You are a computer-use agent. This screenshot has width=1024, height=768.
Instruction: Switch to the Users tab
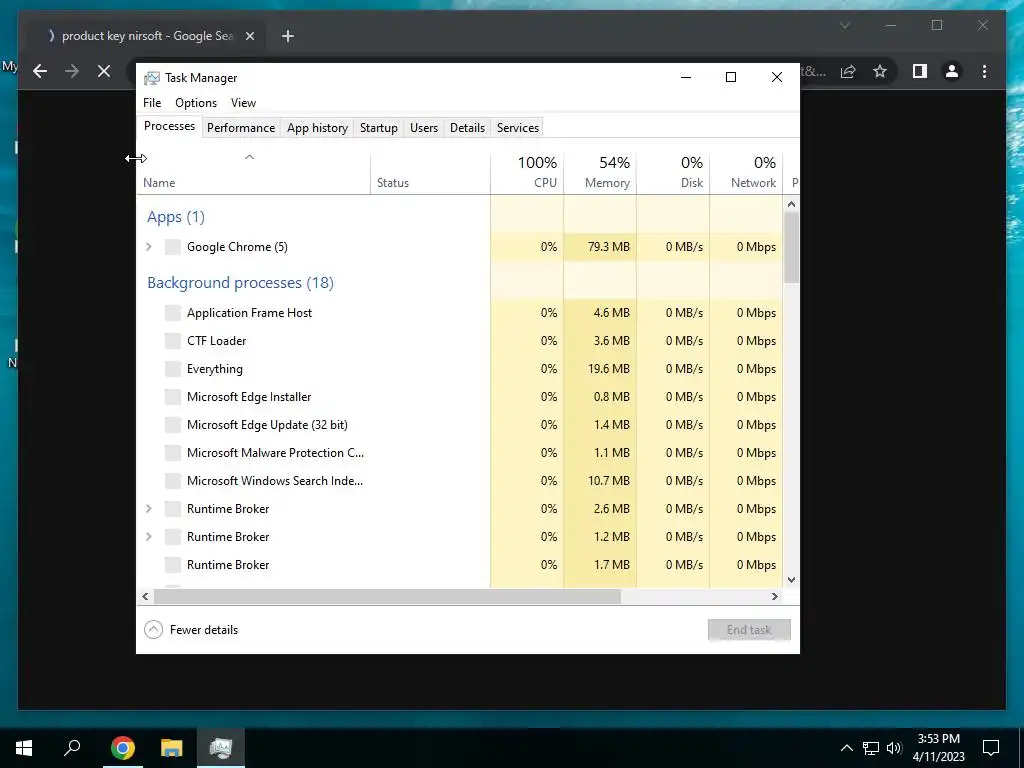click(x=424, y=128)
